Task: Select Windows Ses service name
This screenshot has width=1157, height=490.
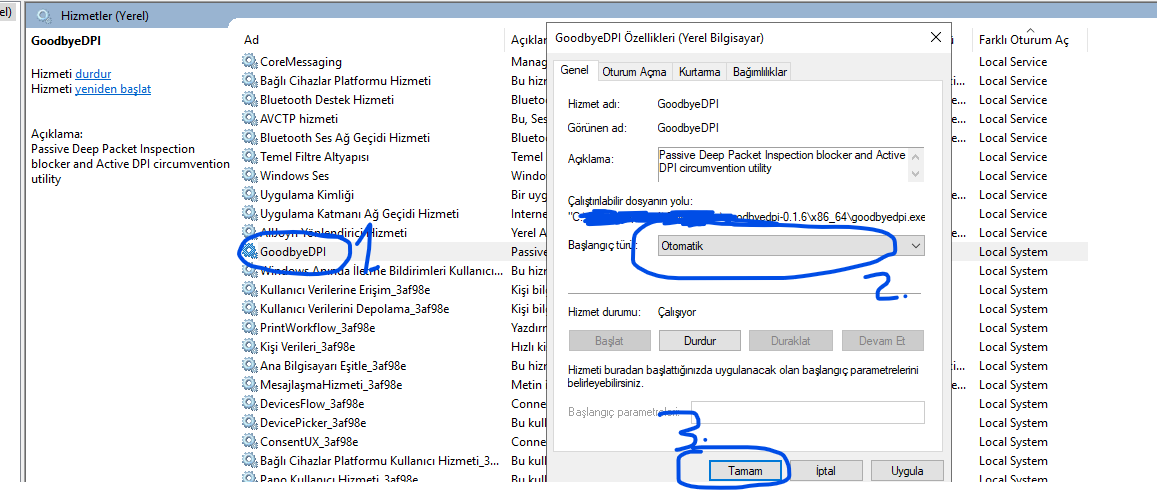Action: pyautogui.click(x=294, y=176)
